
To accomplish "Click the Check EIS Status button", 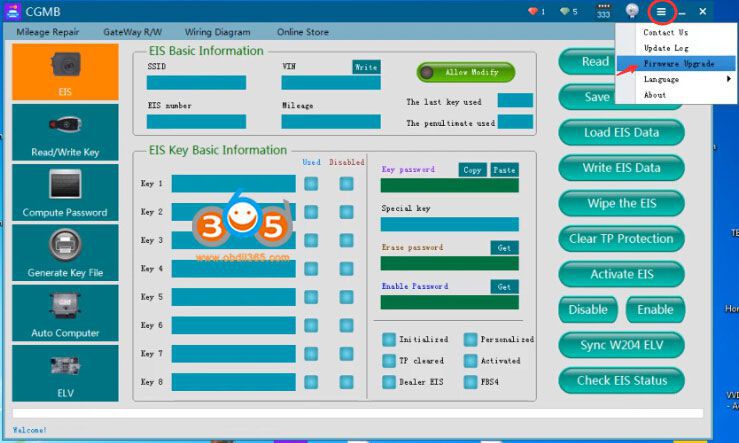I will tap(621, 380).
